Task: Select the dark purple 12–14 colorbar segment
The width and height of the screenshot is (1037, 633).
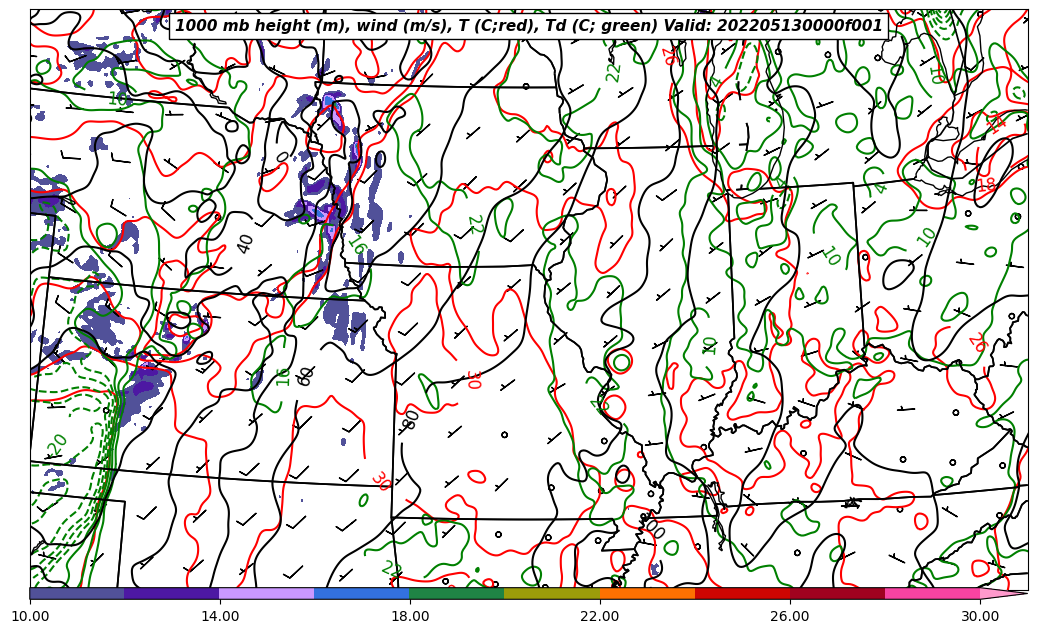Action: [172, 594]
